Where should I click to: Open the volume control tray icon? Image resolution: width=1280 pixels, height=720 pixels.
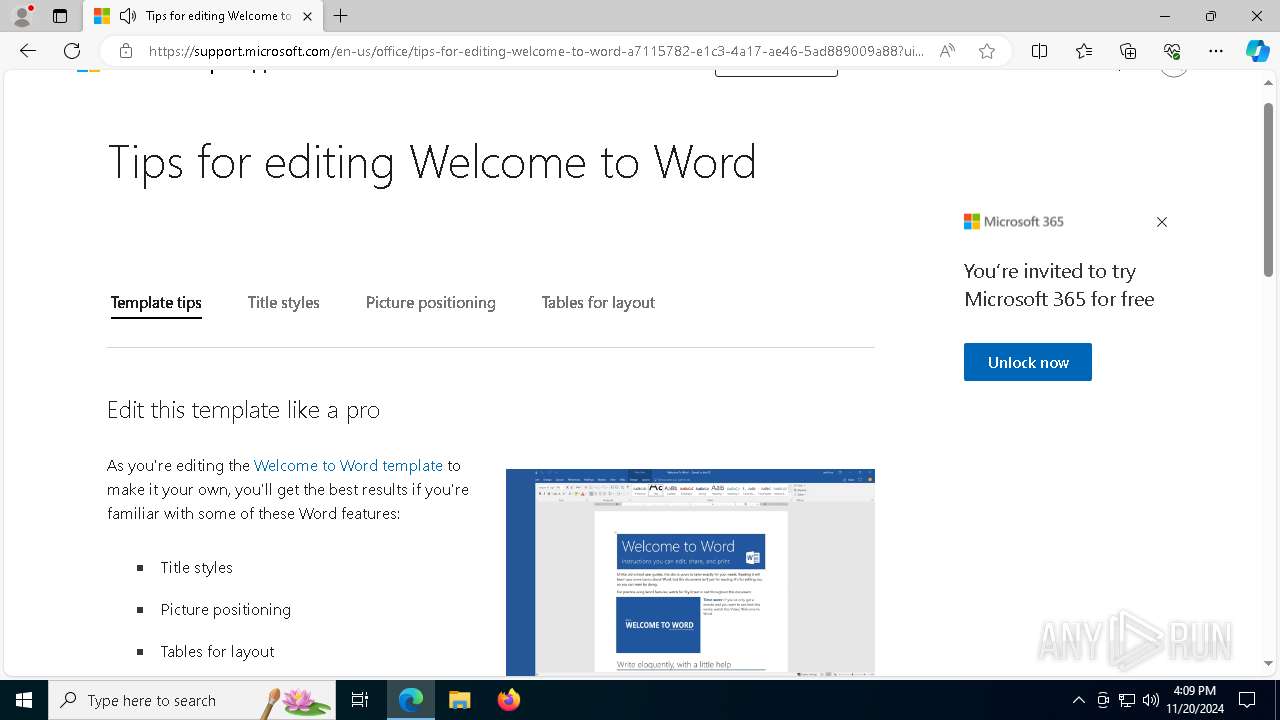tap(1150, 700)
